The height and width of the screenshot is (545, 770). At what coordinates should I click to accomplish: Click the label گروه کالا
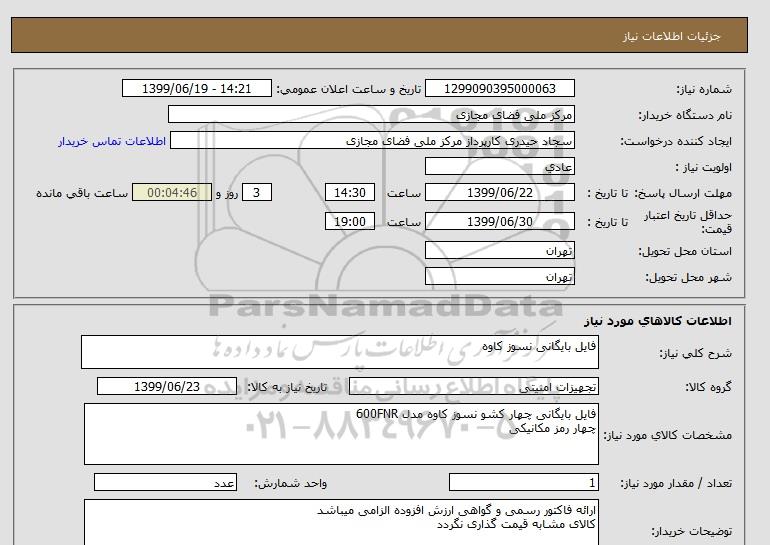click(x=708, y=387)
